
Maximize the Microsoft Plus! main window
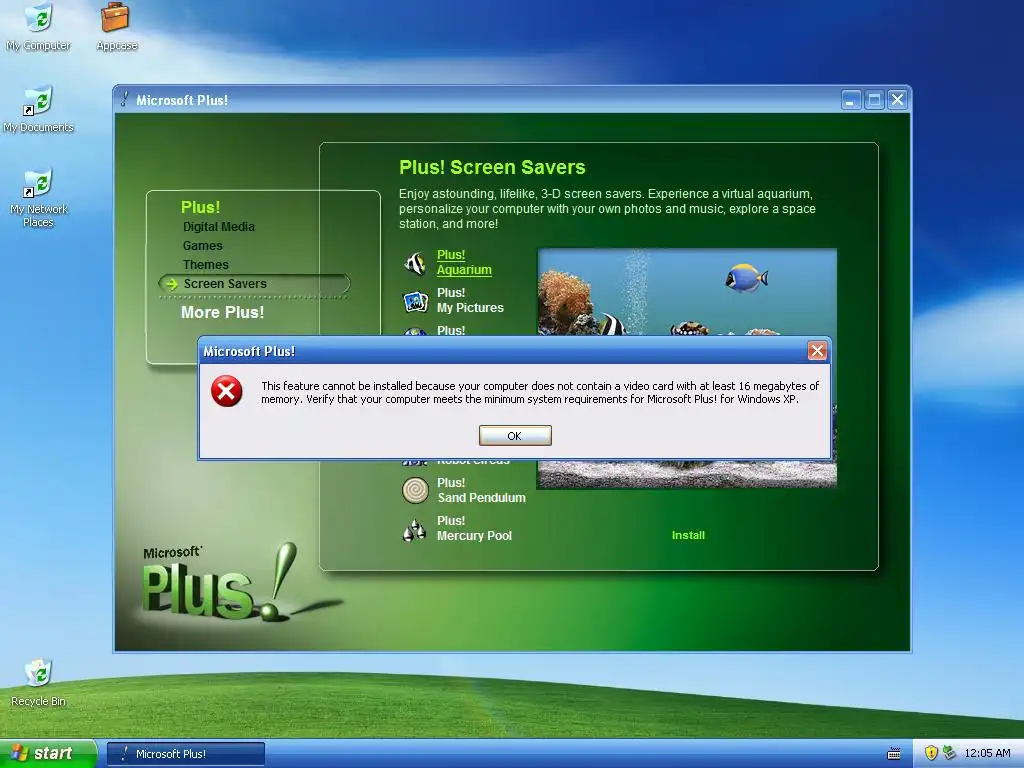tap(874, 100)
